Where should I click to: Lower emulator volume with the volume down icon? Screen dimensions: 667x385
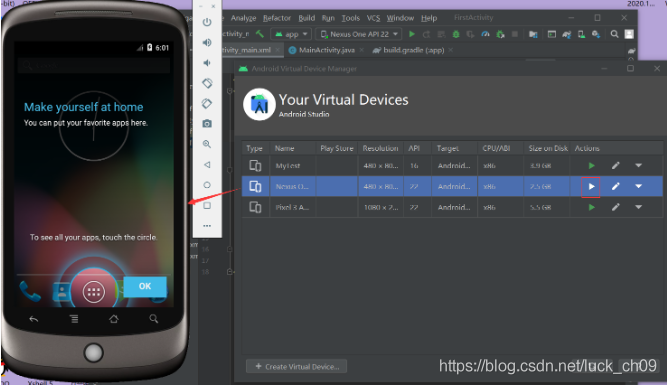(207, 63)
